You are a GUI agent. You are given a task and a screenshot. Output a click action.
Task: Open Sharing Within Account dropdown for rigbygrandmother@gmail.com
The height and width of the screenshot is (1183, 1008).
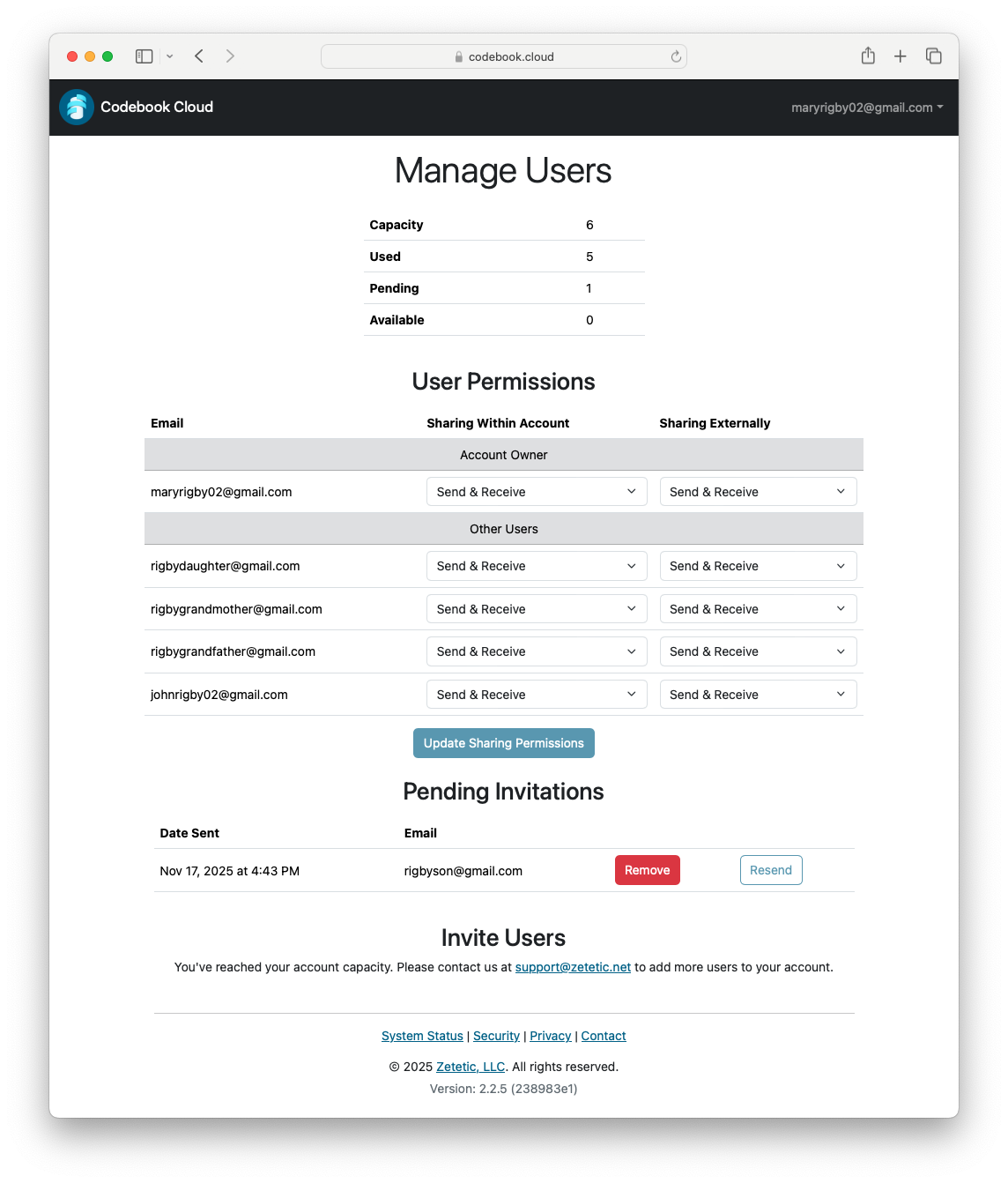pos(536,608)
